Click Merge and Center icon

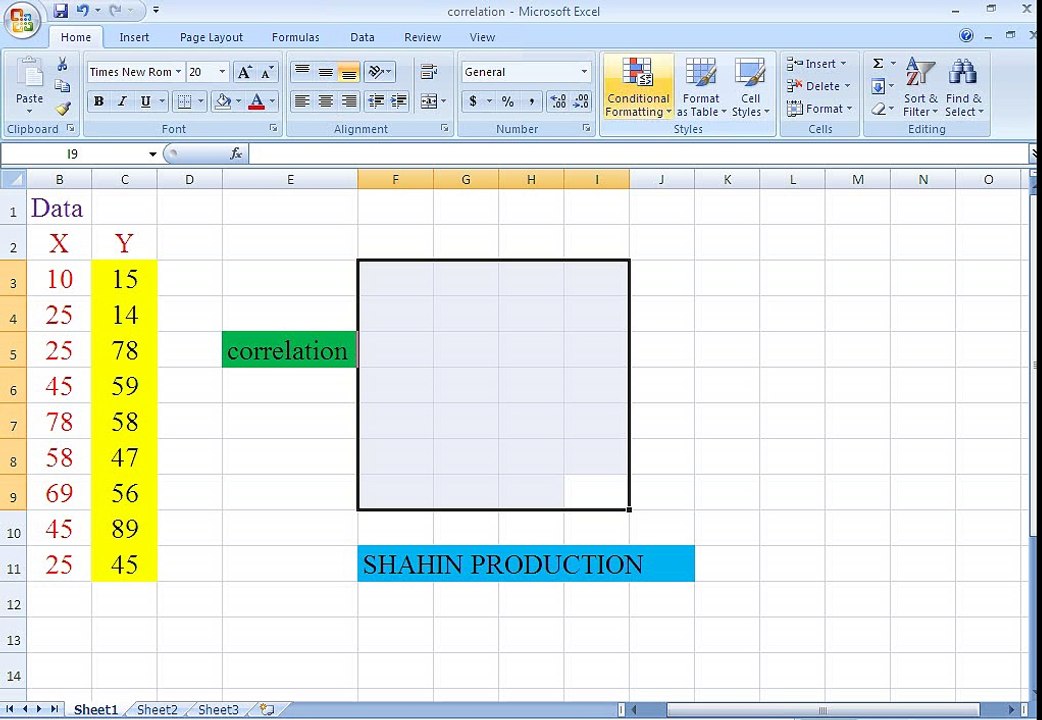(429, 101)
